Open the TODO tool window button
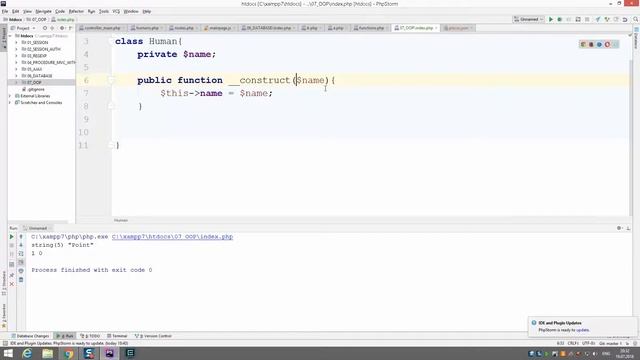 [x=90, y=336]
